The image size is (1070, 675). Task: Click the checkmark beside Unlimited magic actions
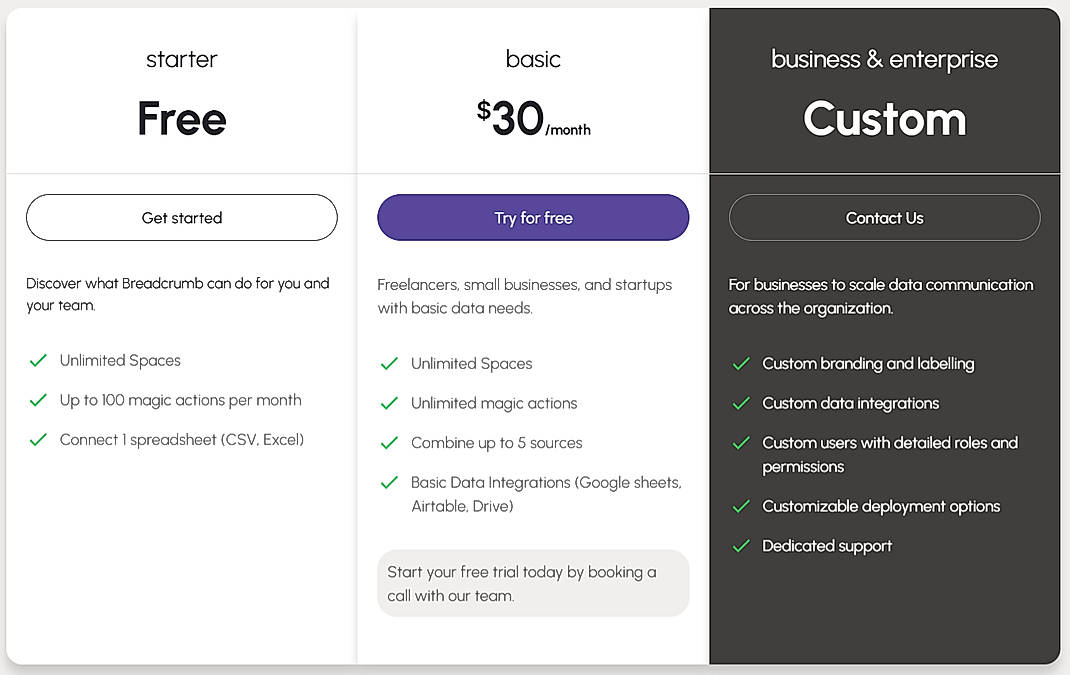click(x=389, y=403)
